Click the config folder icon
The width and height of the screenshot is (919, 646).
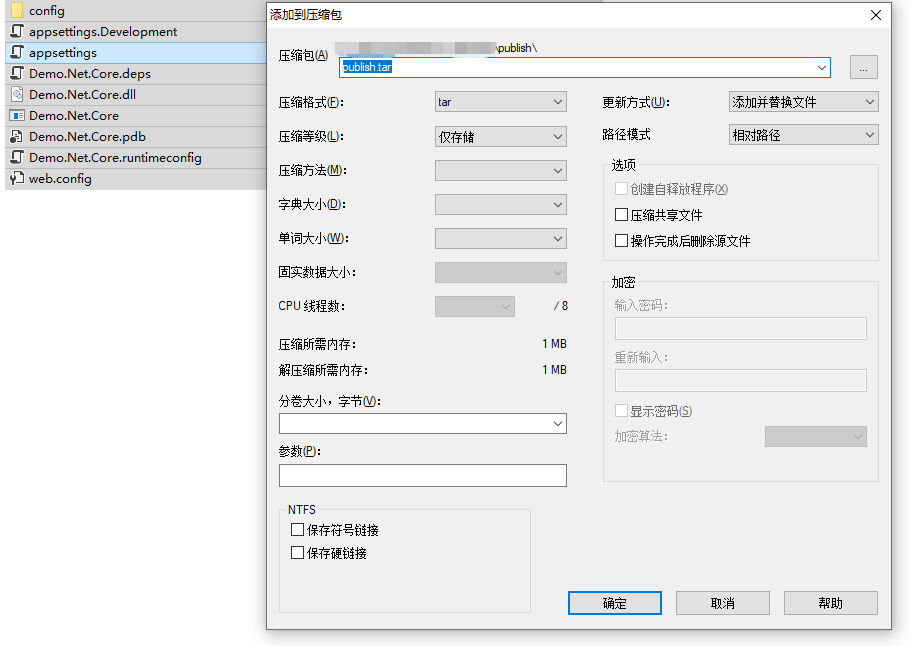(19, 10)
